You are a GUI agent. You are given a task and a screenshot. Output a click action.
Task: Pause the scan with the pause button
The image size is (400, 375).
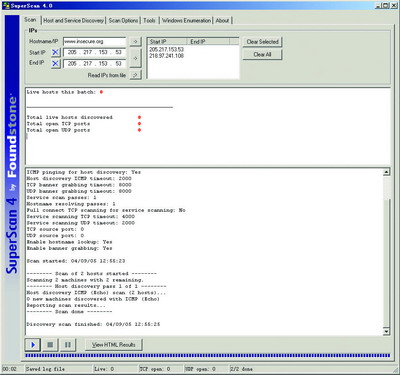tap(68, 345)
